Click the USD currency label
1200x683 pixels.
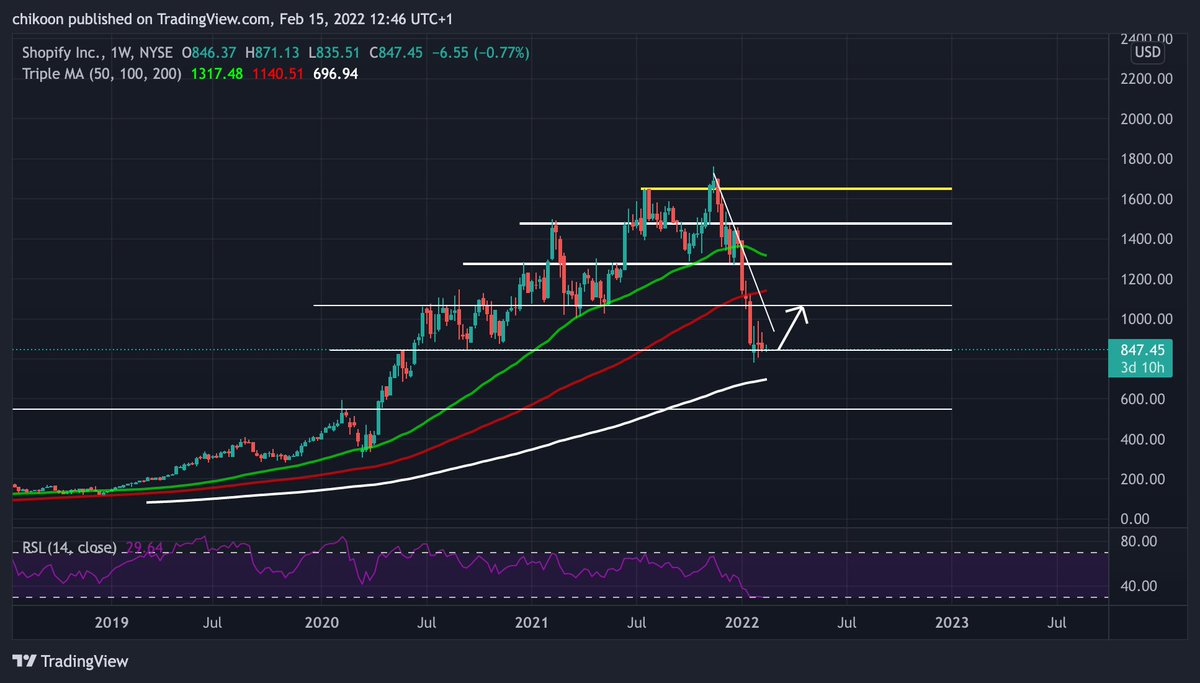click(x=1146, y=52)
